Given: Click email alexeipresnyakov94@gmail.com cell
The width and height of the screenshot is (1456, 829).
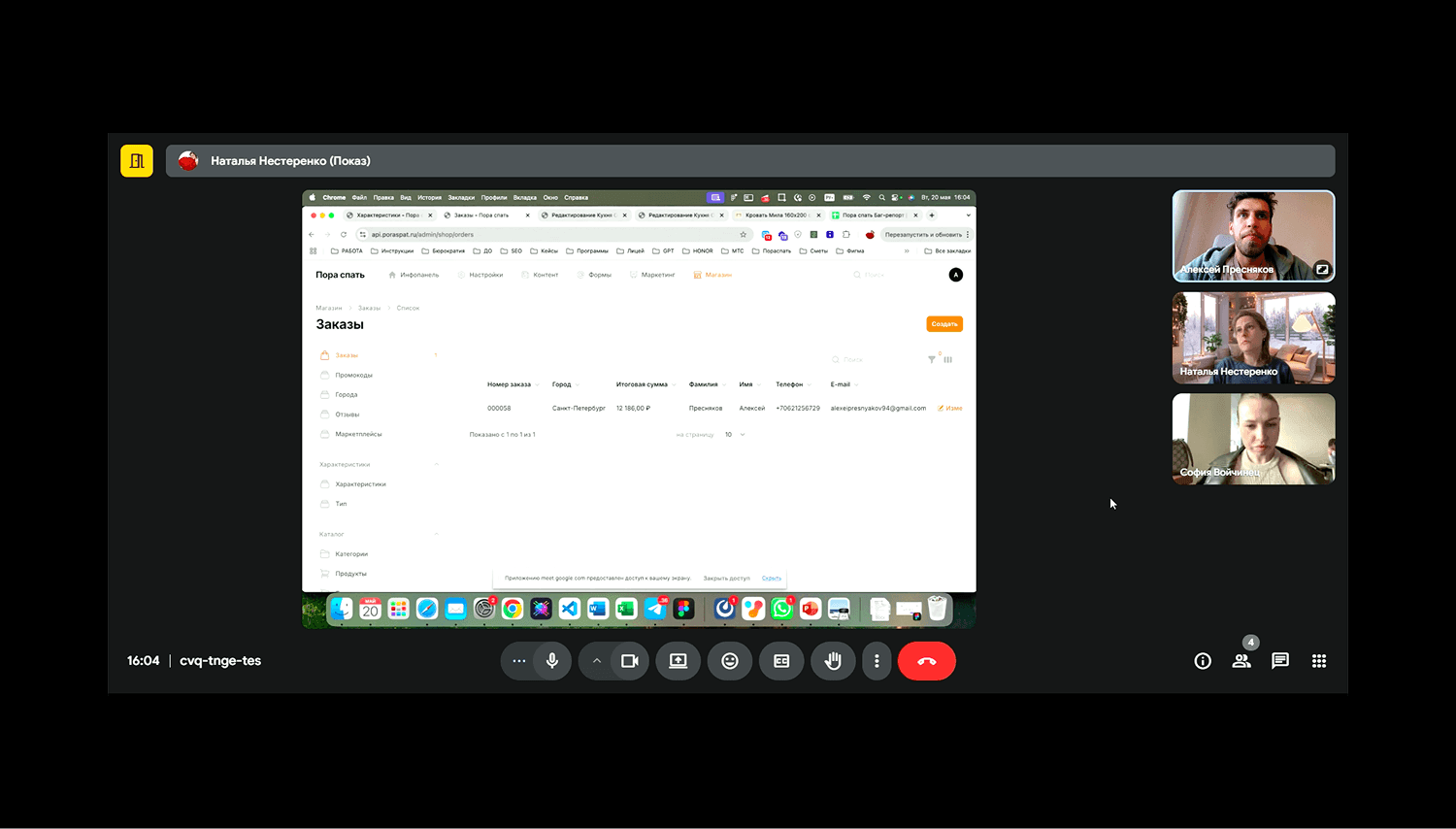Looking at the screenshot, I should click(878, 409).
